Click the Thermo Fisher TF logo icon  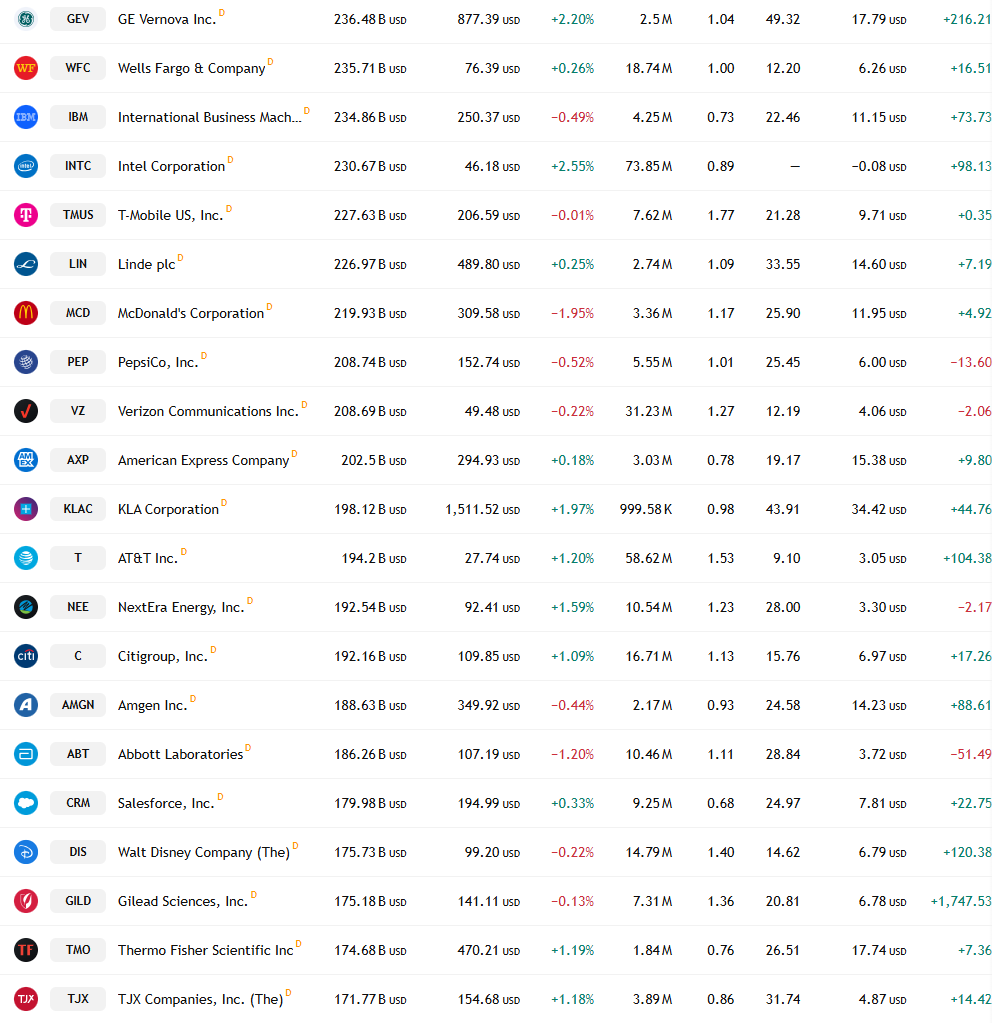coord(26,949)
